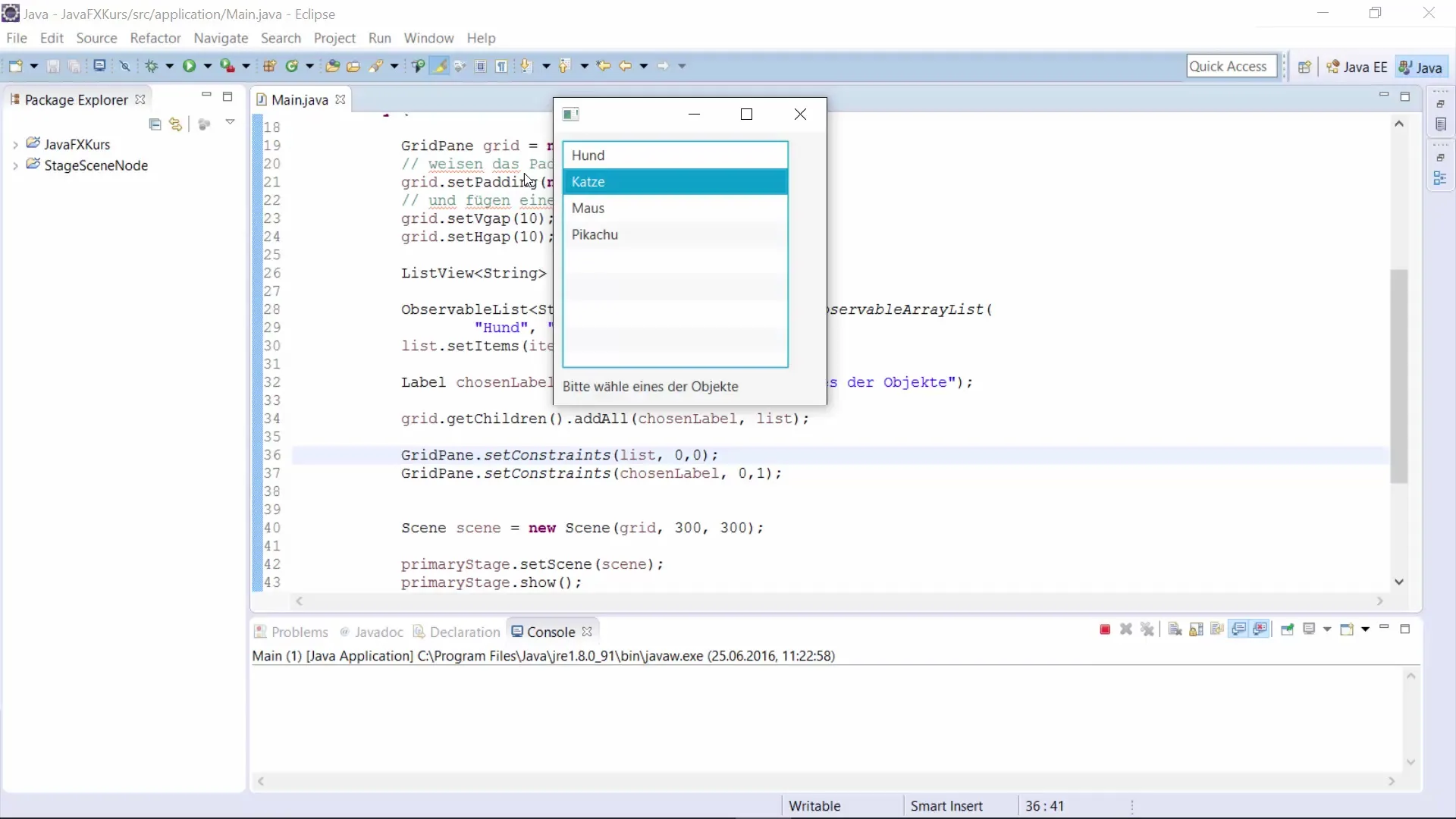The image size is (1456, 819).
Task: Open the Debug bug icon
Action: point(152,66)
